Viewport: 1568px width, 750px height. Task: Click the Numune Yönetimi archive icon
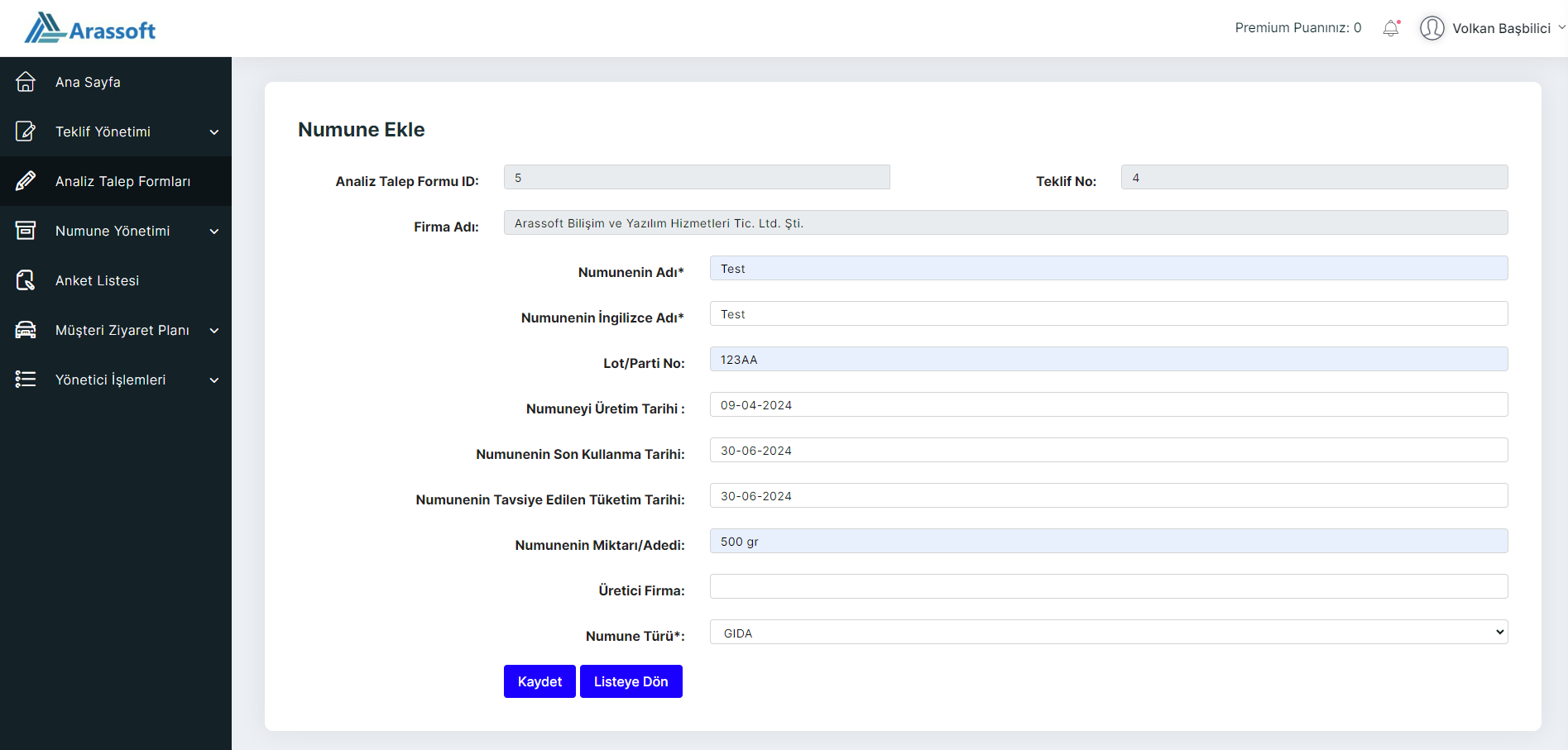coord(26,231)
